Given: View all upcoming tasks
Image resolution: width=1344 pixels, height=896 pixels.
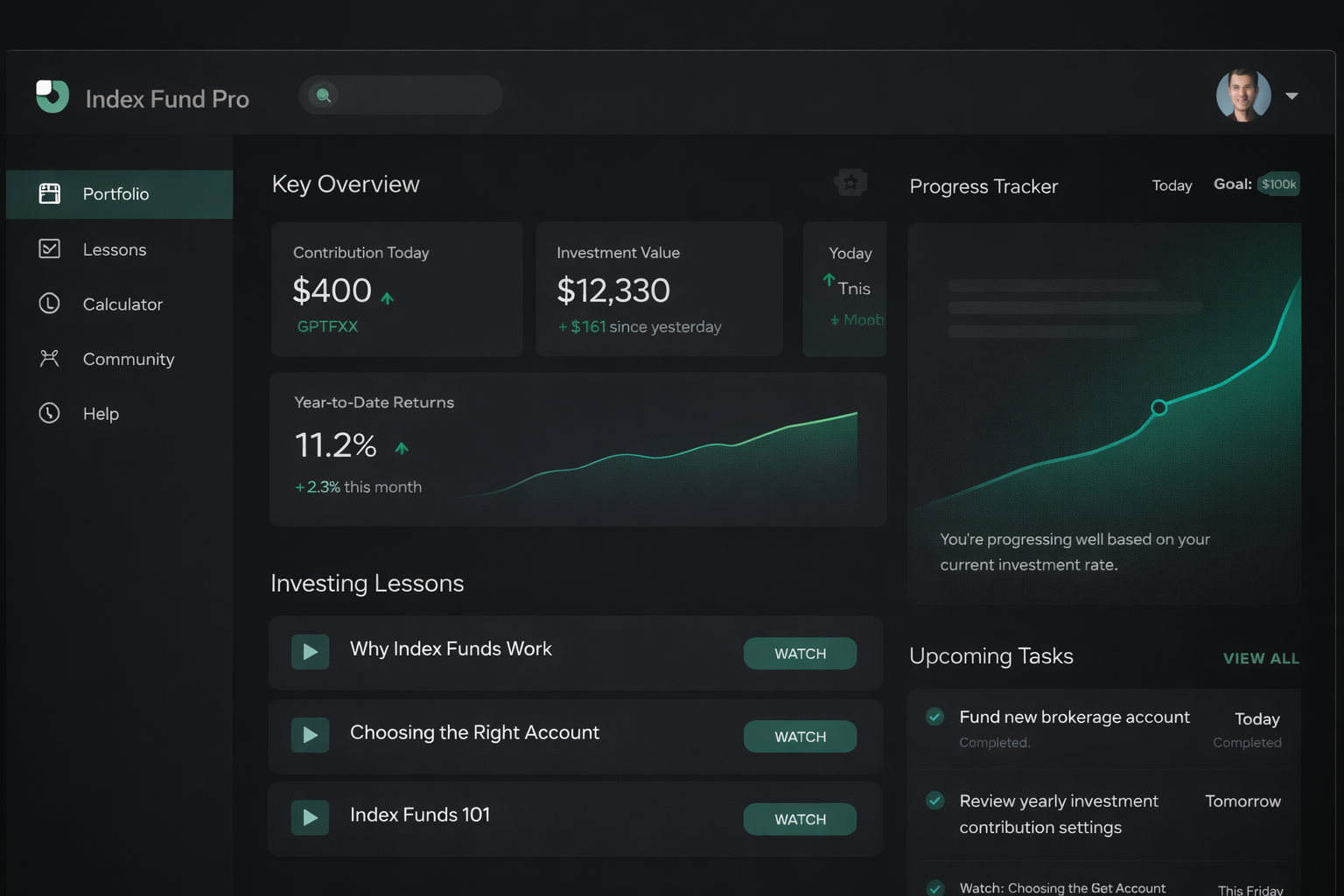Looking at the screenshot, I should (x=1261, y=658).
